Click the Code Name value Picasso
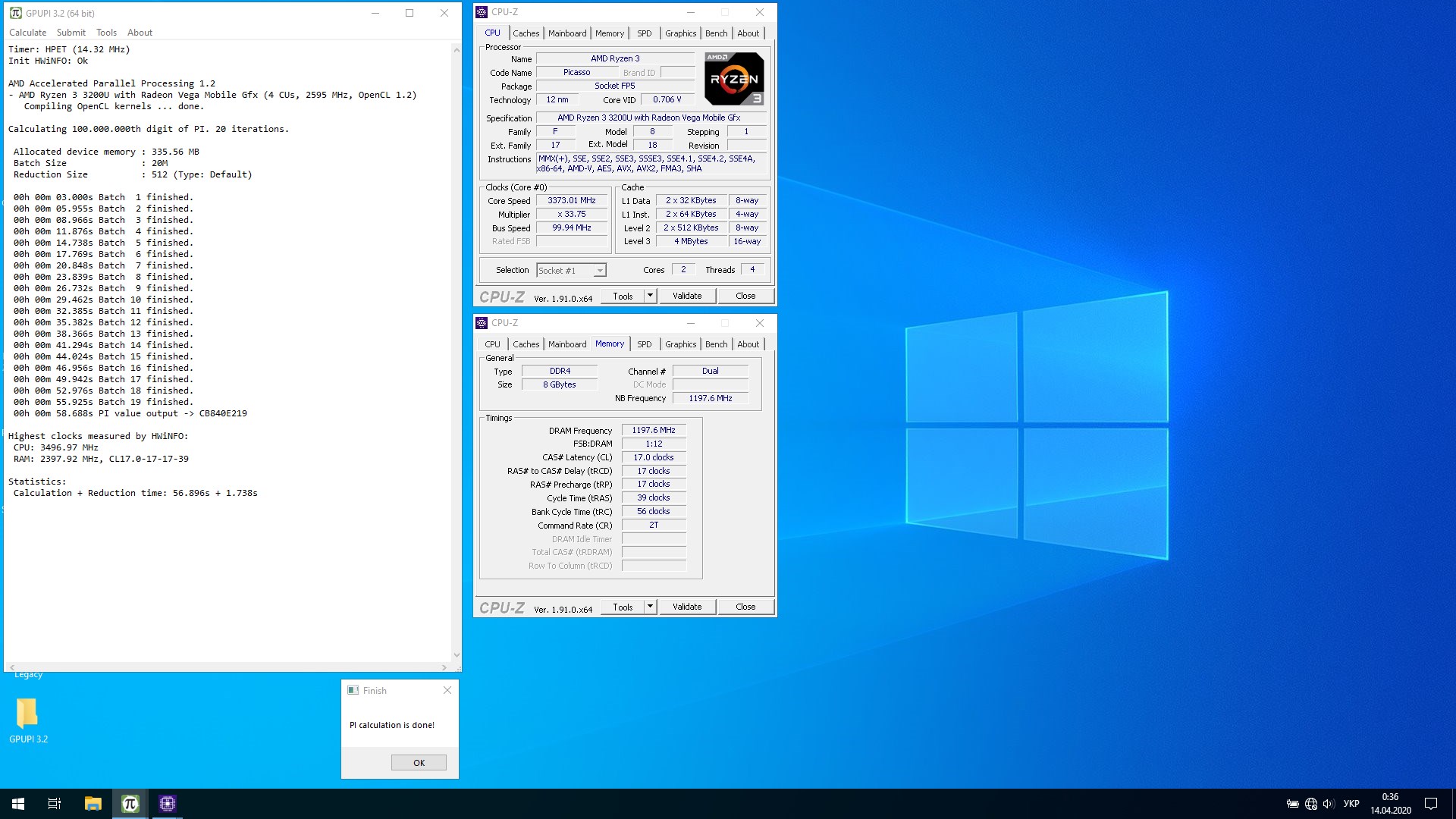Screen dimensions: 1456x819 (x=576, y=73)
